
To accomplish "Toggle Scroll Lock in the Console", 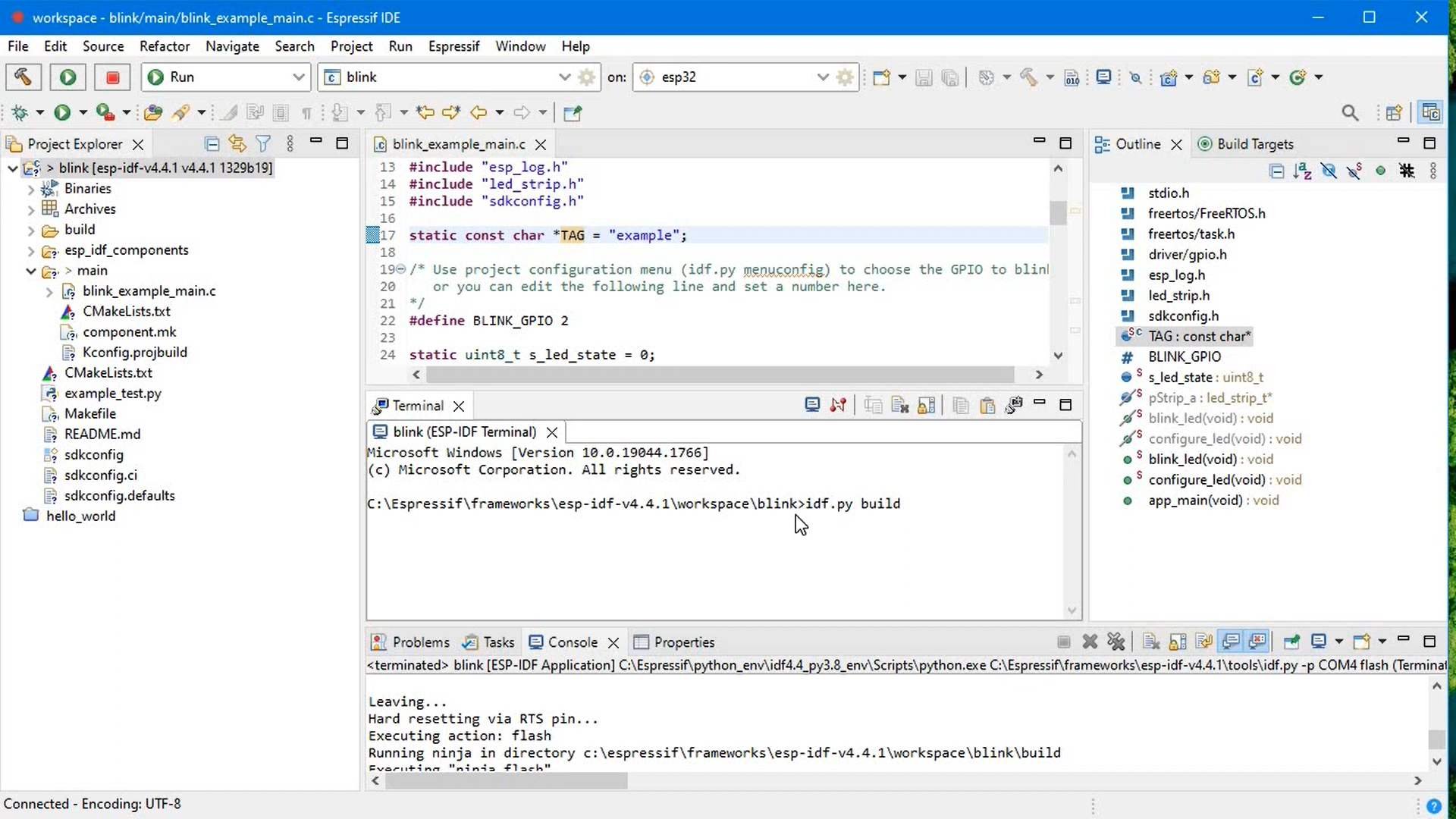I will [1178, 642].
